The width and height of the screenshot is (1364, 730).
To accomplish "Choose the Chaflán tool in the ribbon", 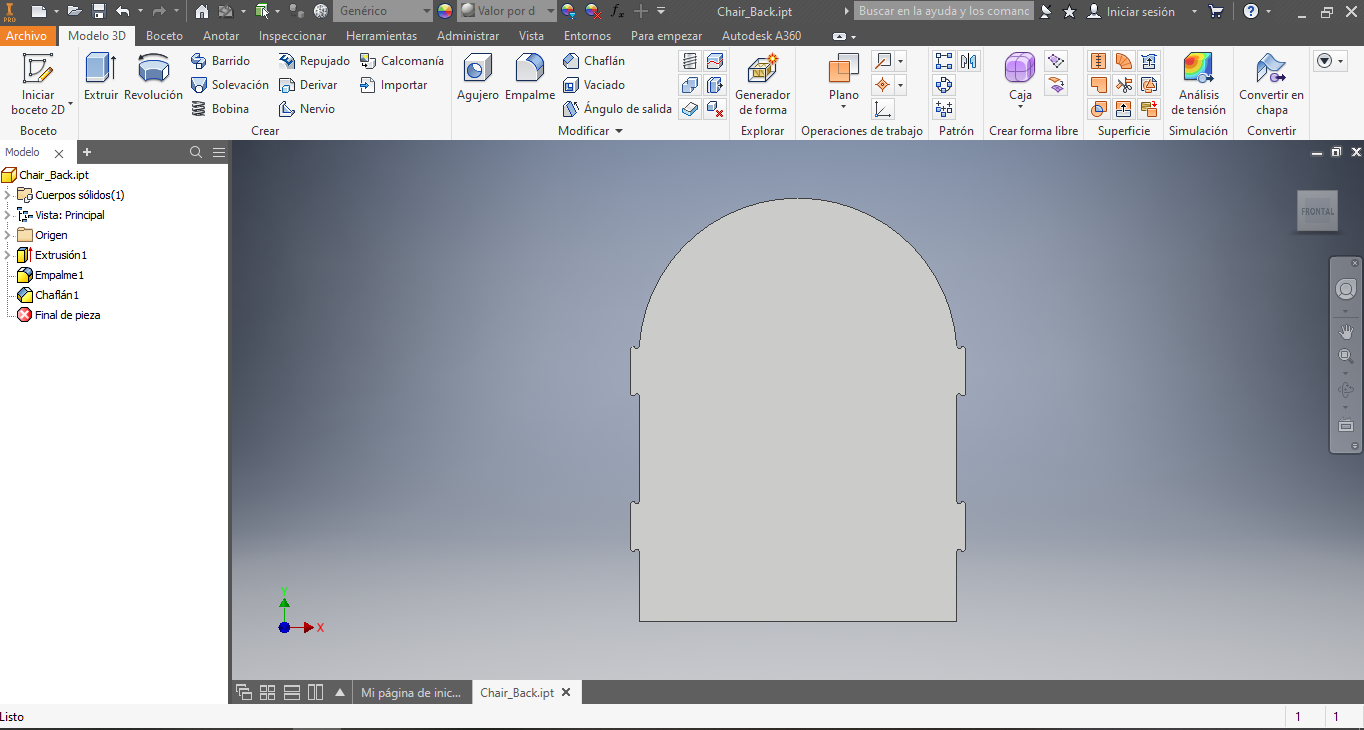I will tap(593, 61).
